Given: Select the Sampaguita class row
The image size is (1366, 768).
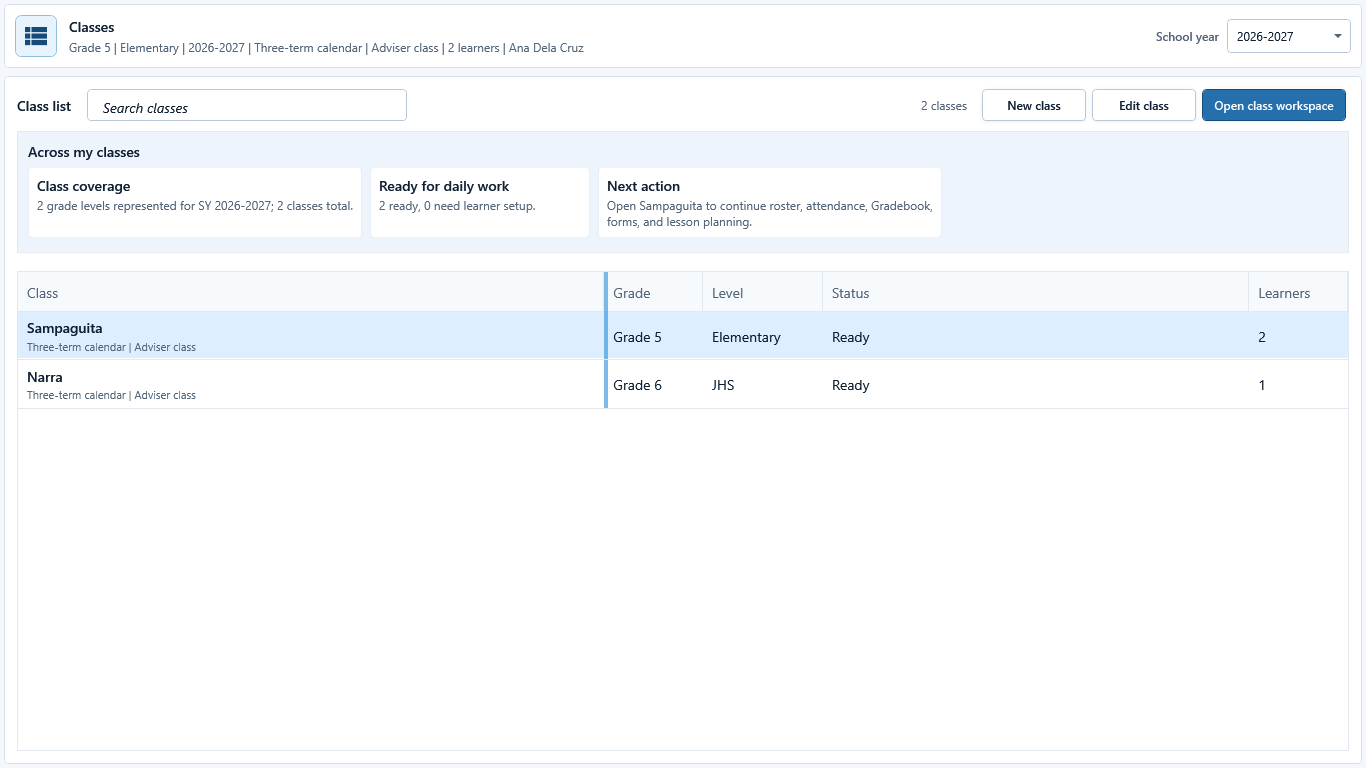Looking at the screenshot, I should coord(683,337).
